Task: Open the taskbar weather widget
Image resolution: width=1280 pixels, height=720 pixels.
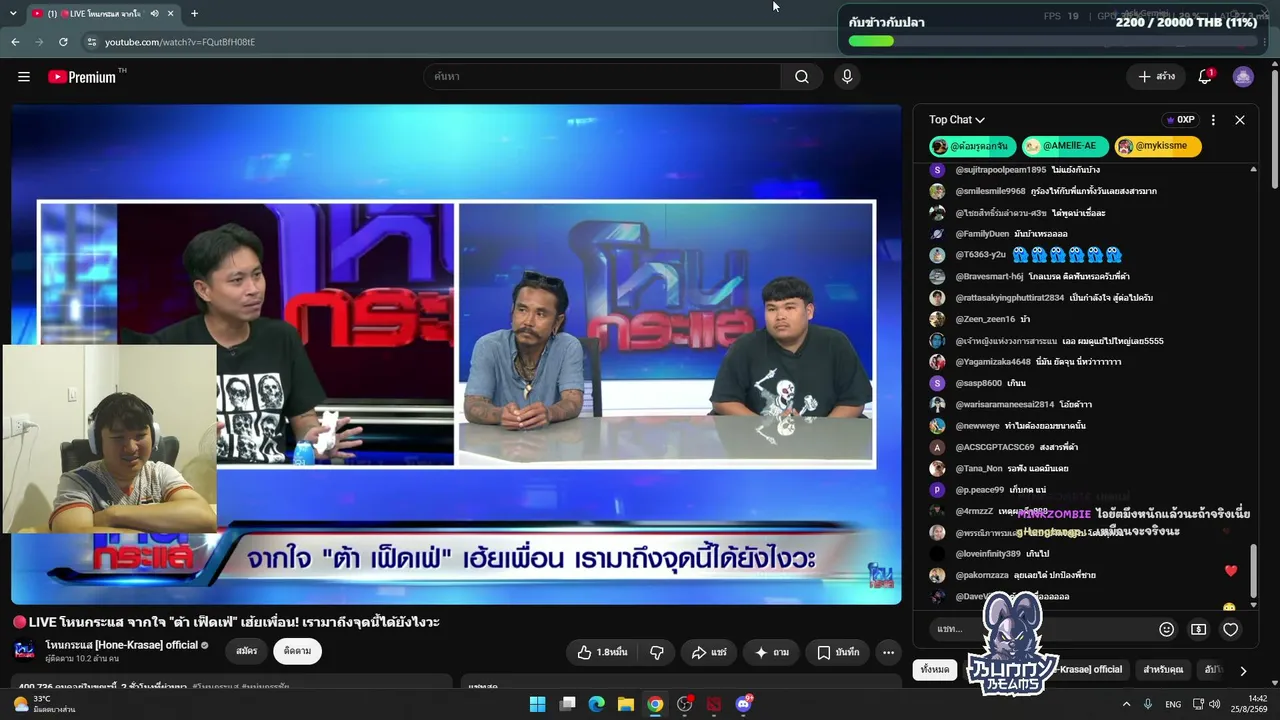Action: pos(45,704)
